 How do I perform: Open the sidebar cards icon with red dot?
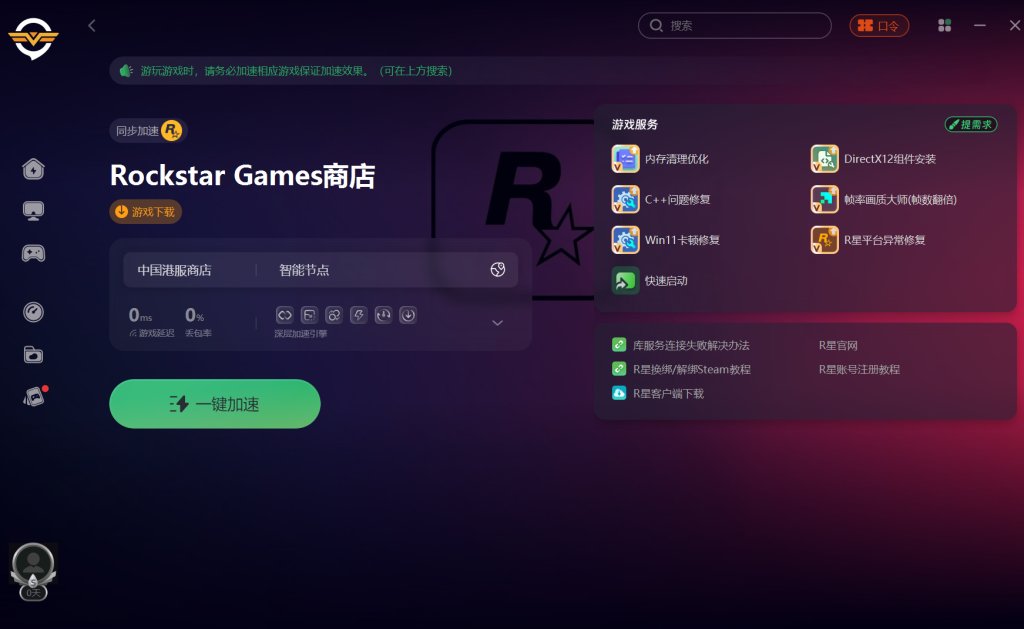pyautogui.click(x=35, y=396)
